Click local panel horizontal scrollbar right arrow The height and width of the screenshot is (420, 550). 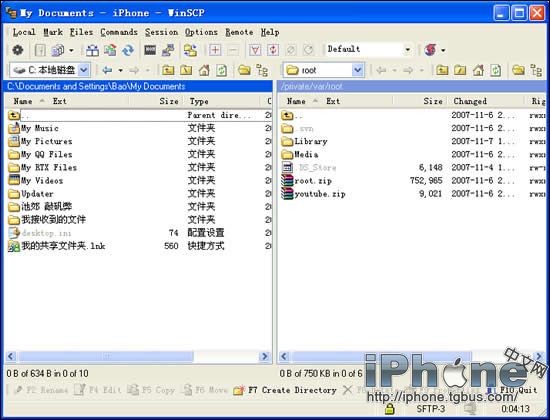(x=264, y=356)
